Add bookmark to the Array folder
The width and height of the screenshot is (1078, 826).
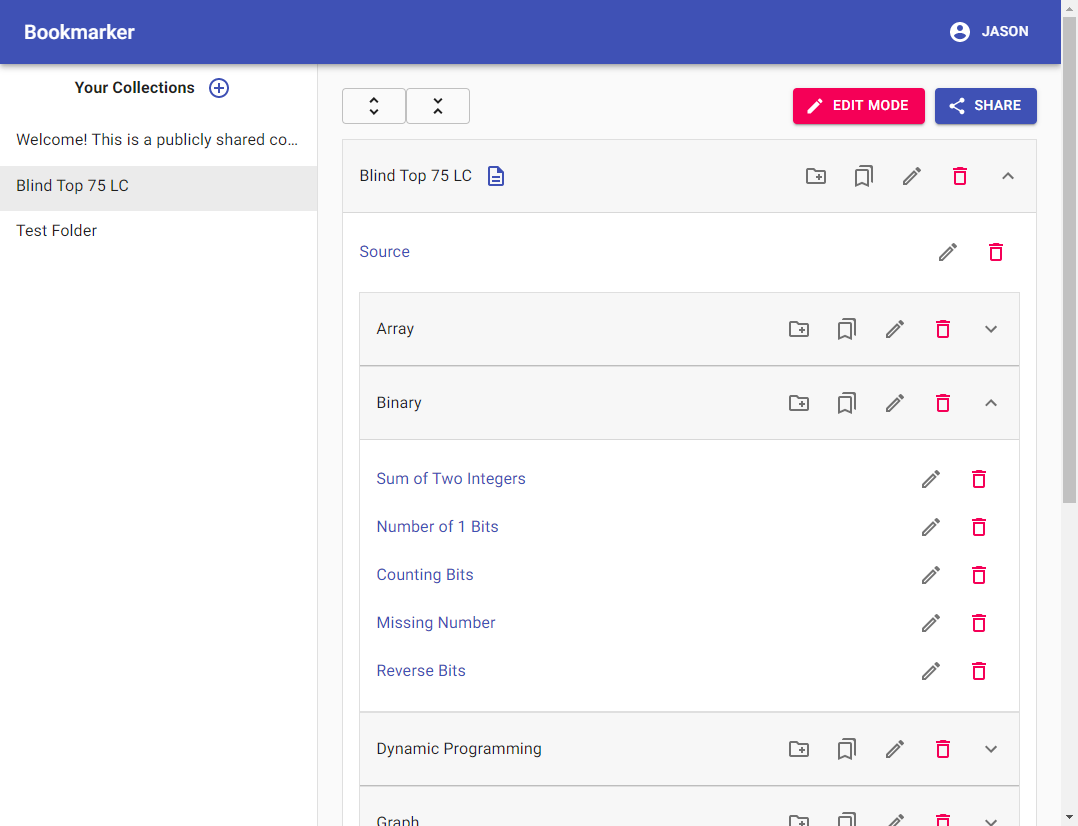pyautogui.click(x=847, y=329)
